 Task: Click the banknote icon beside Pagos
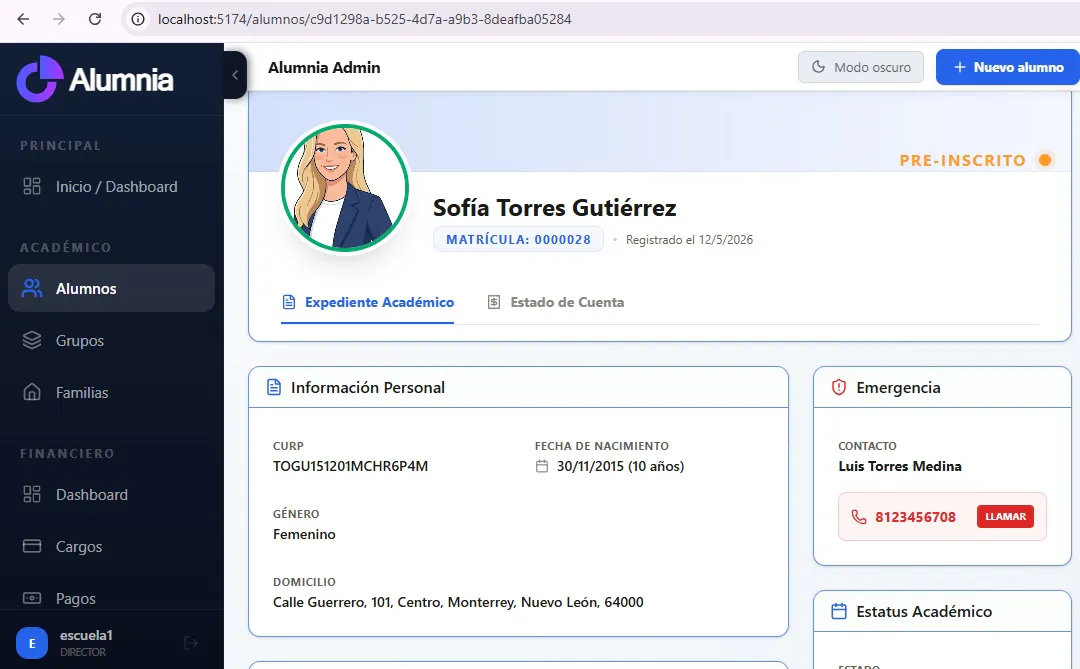[x=32, y=598]
